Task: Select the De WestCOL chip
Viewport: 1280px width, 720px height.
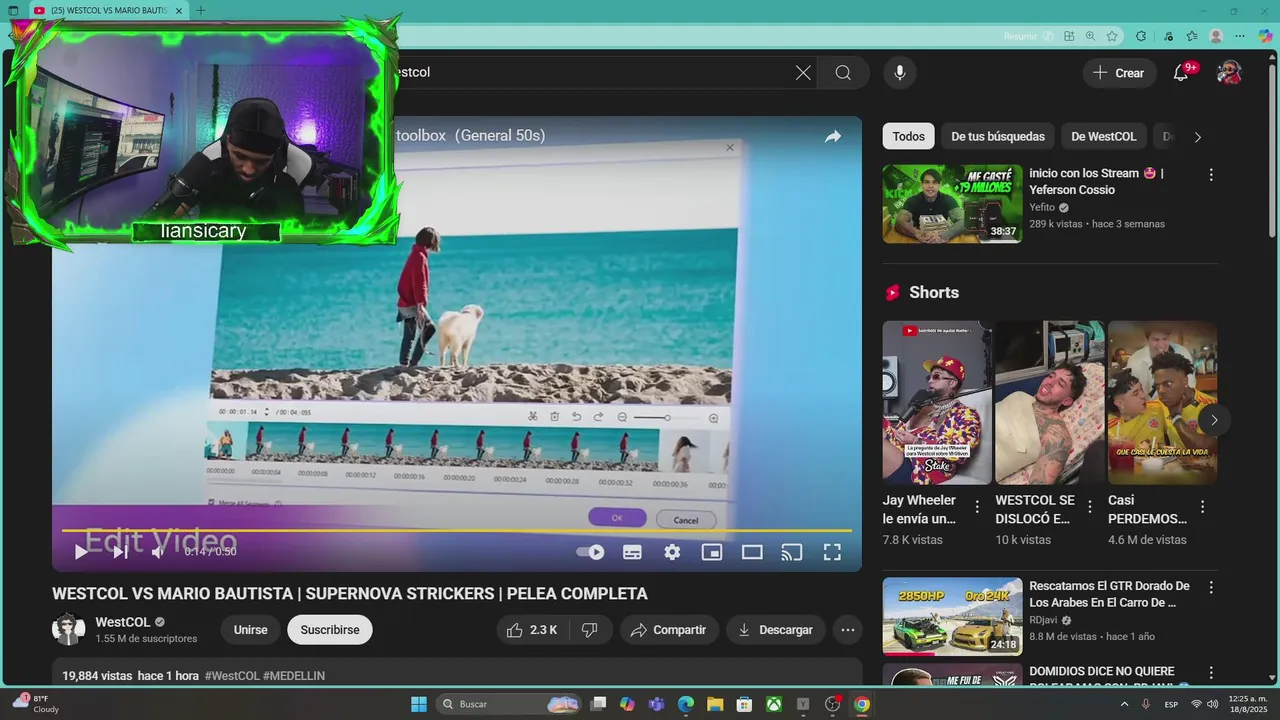Action: click(1104, 137)
